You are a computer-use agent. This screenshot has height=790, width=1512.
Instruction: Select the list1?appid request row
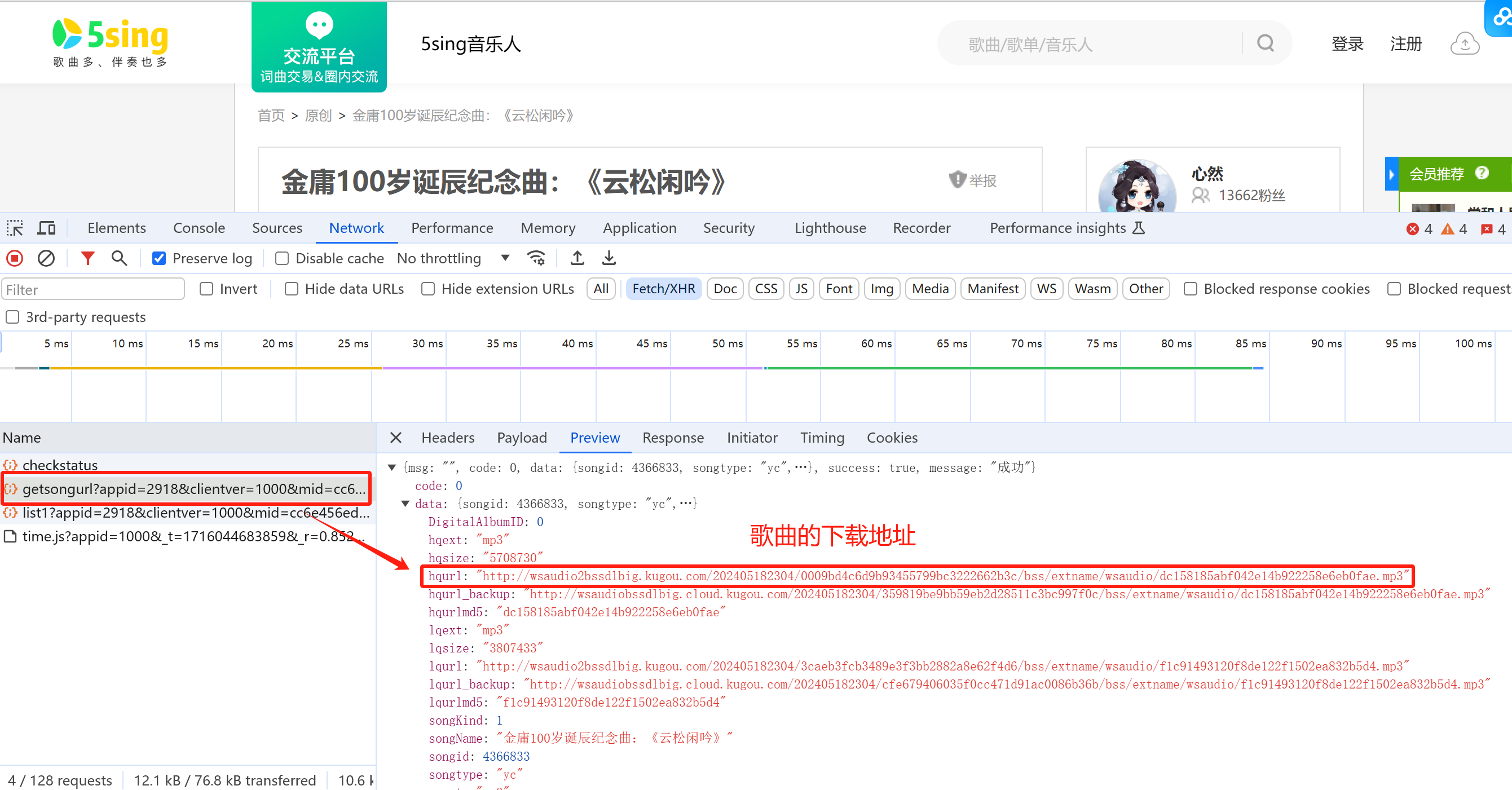point(187,513)
